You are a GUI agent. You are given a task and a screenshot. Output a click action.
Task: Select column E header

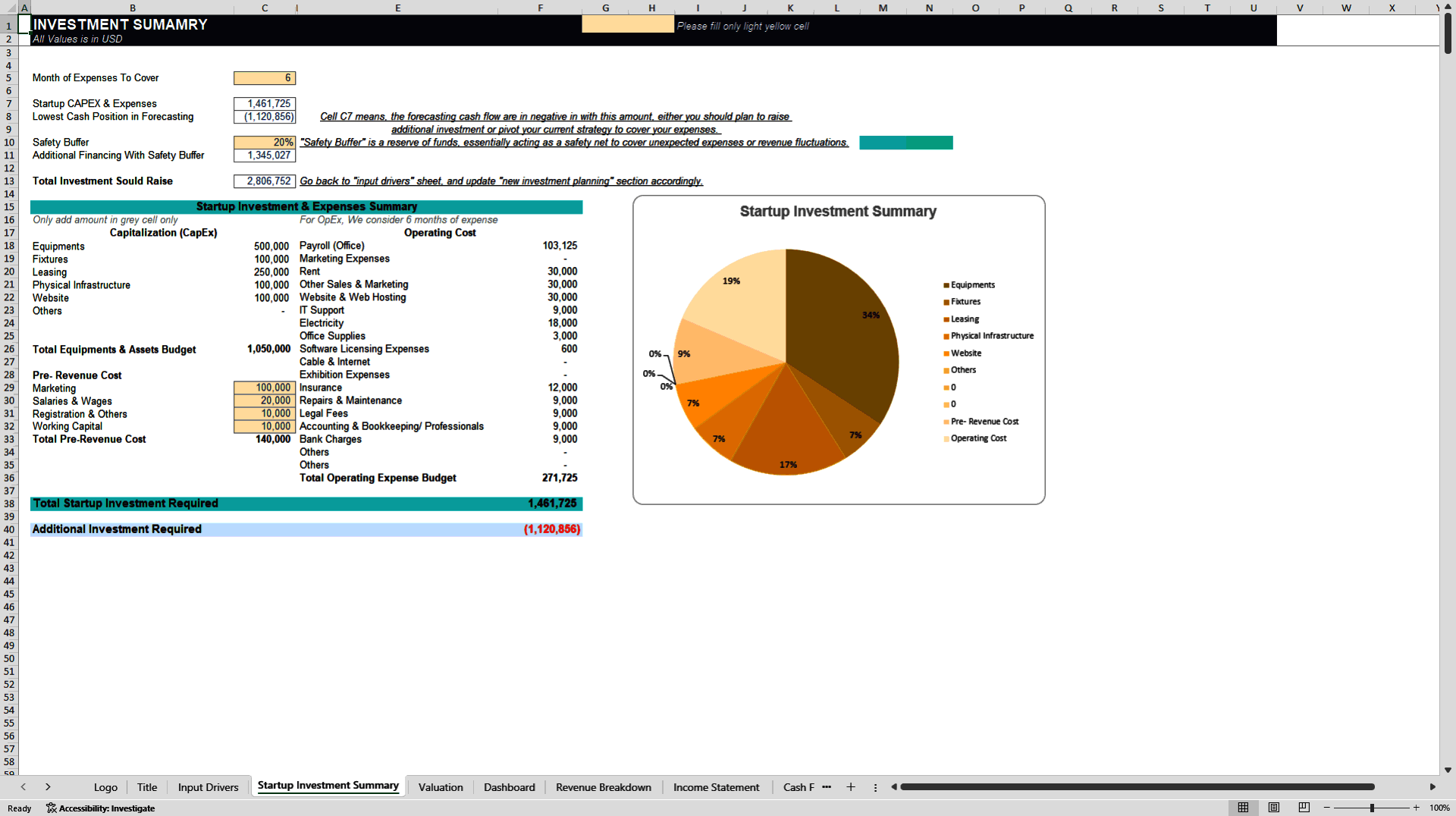397,8
